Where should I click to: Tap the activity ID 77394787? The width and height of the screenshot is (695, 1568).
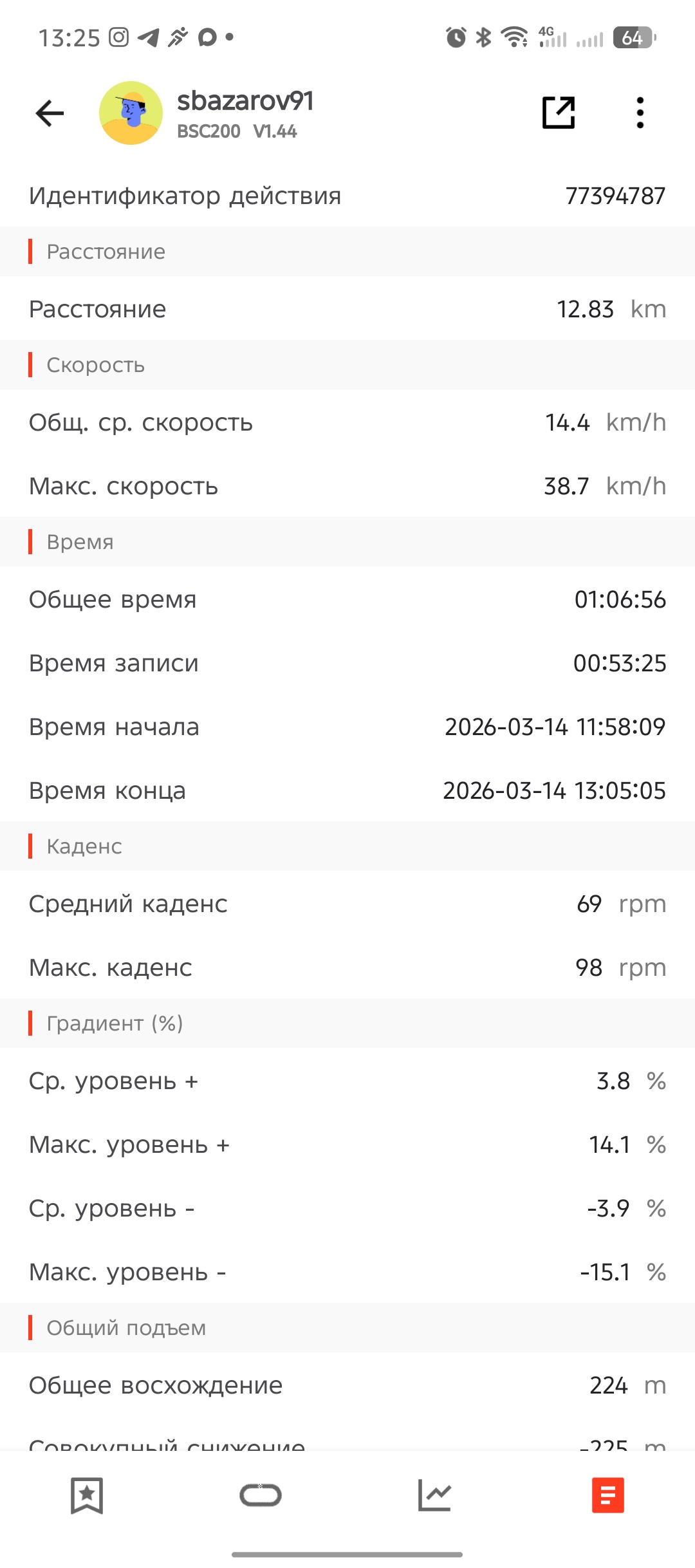[x=615, y=196]
